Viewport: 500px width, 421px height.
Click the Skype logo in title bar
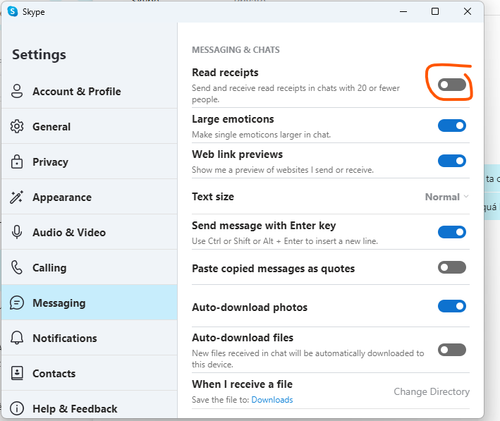click(13, 11)
